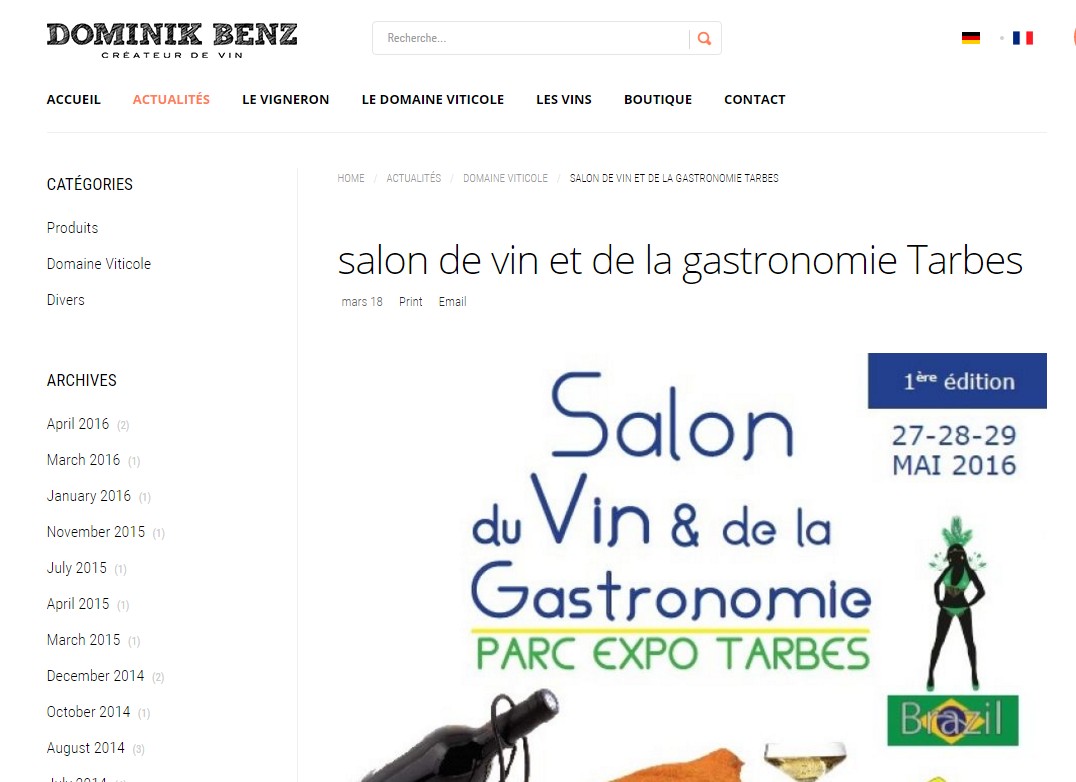Open the Contact page
Screen dimensions: 1076x782
coord(754,99)
